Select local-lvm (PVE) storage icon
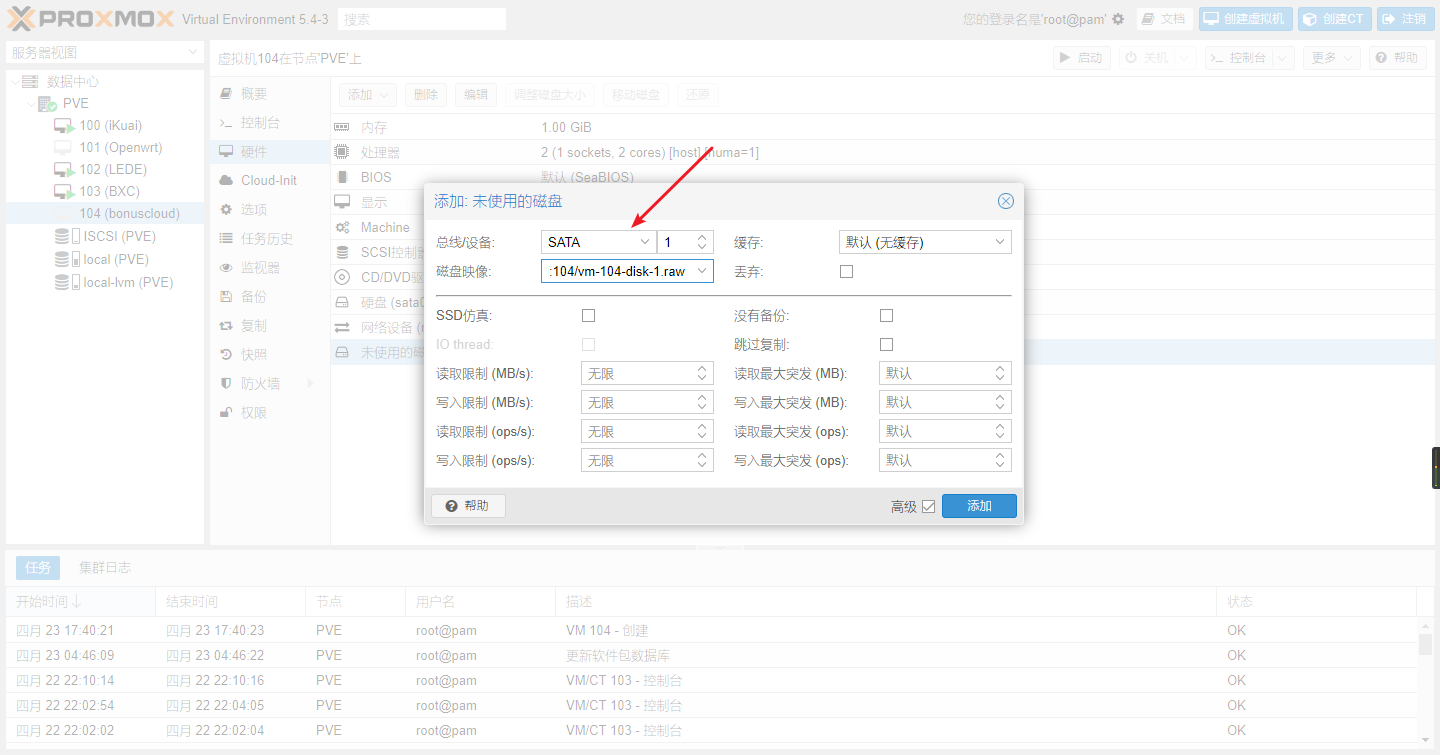The image size is (1440, 755). tap(66, 283)
